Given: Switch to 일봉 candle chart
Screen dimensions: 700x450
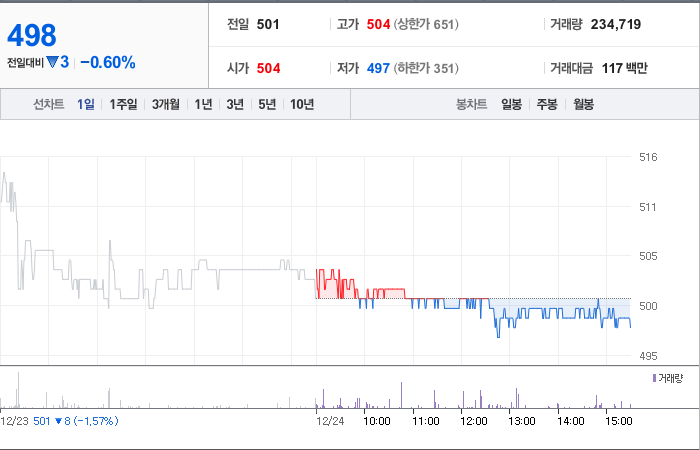Looking at the screenshot, I should click(511, 104).
